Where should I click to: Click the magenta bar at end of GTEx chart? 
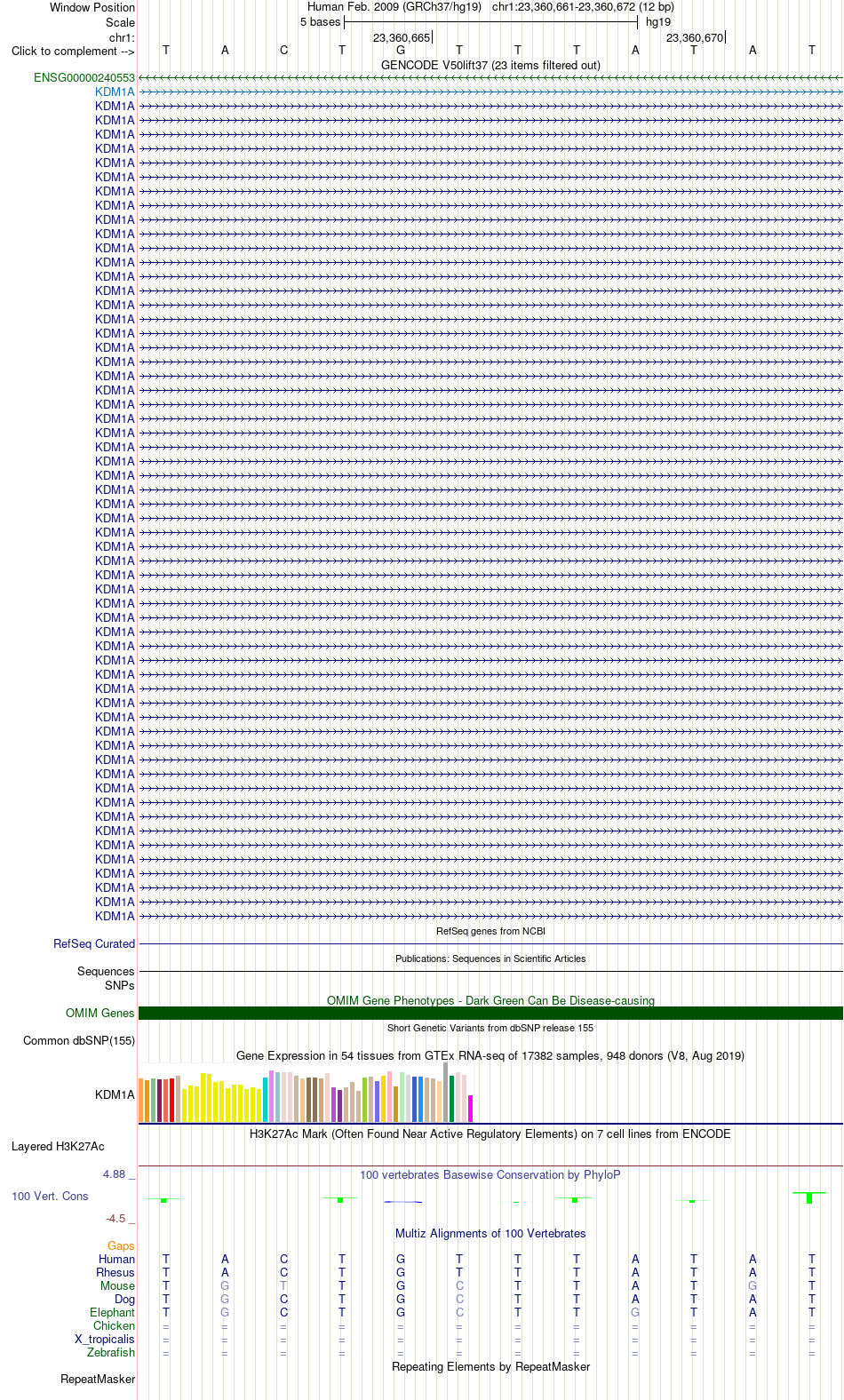point(471,1109)
